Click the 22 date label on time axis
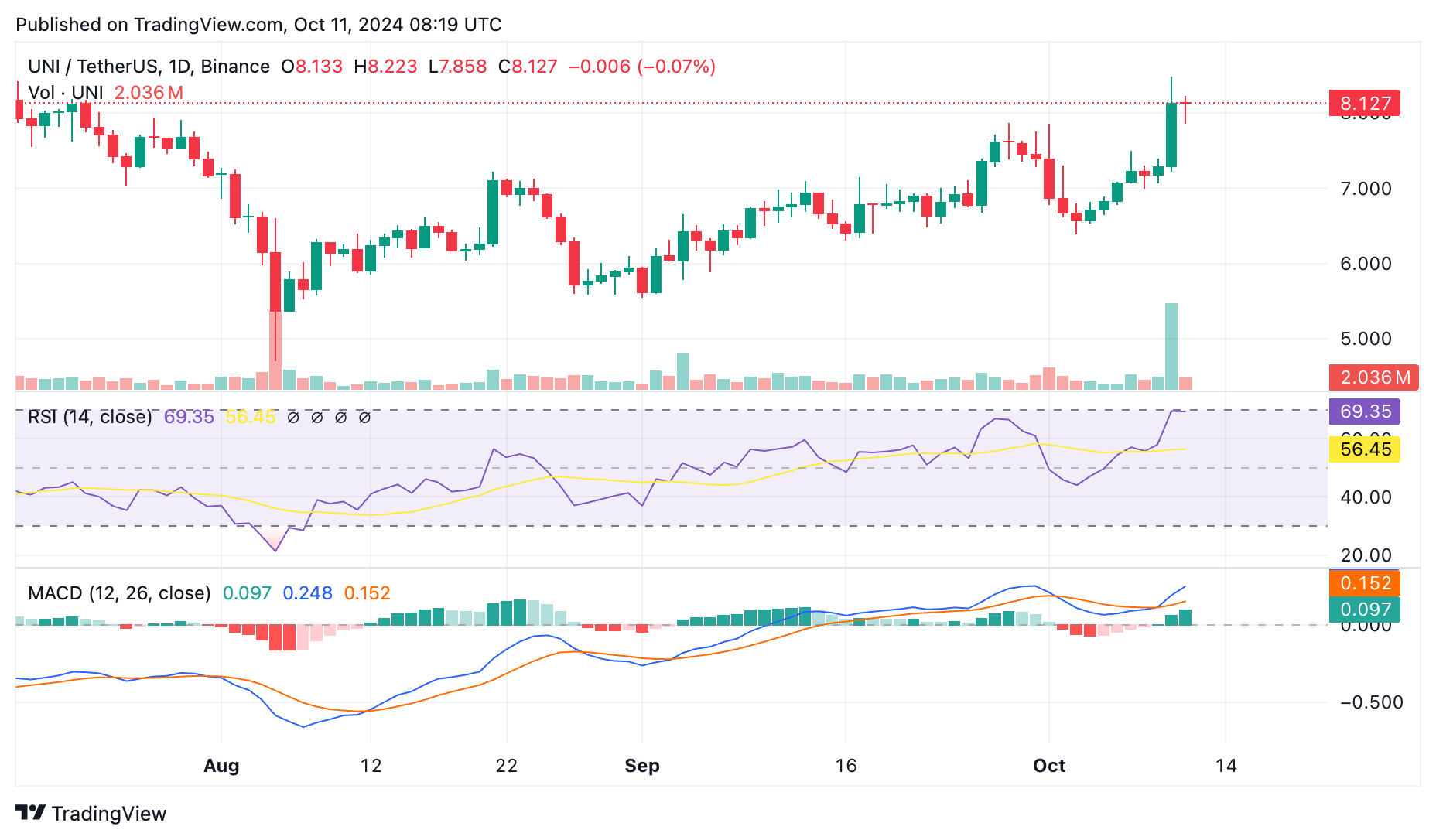The width and height of the screenshot is (1436, 840). 507,766
